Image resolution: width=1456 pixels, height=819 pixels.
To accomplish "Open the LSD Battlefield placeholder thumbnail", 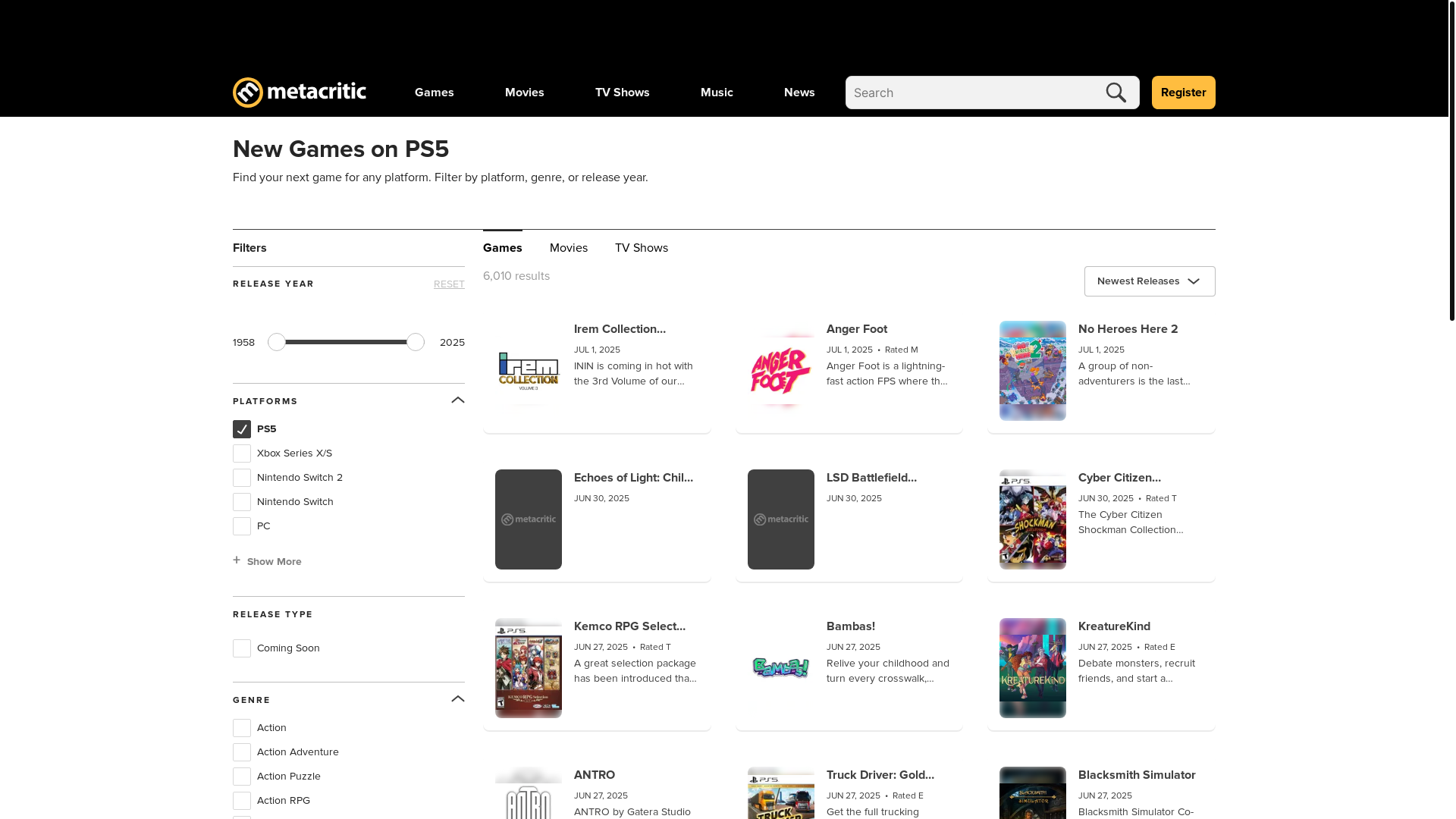I will pyautogui.click(x=781, y=519).
